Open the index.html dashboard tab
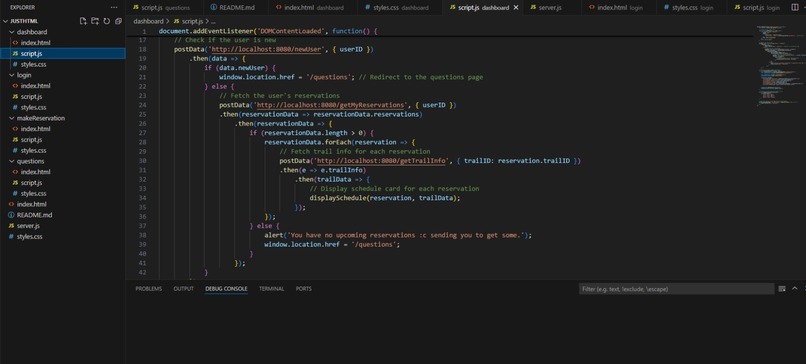Image resolution: width=806 pixels, height=364 pixels. tap(314, 8)
